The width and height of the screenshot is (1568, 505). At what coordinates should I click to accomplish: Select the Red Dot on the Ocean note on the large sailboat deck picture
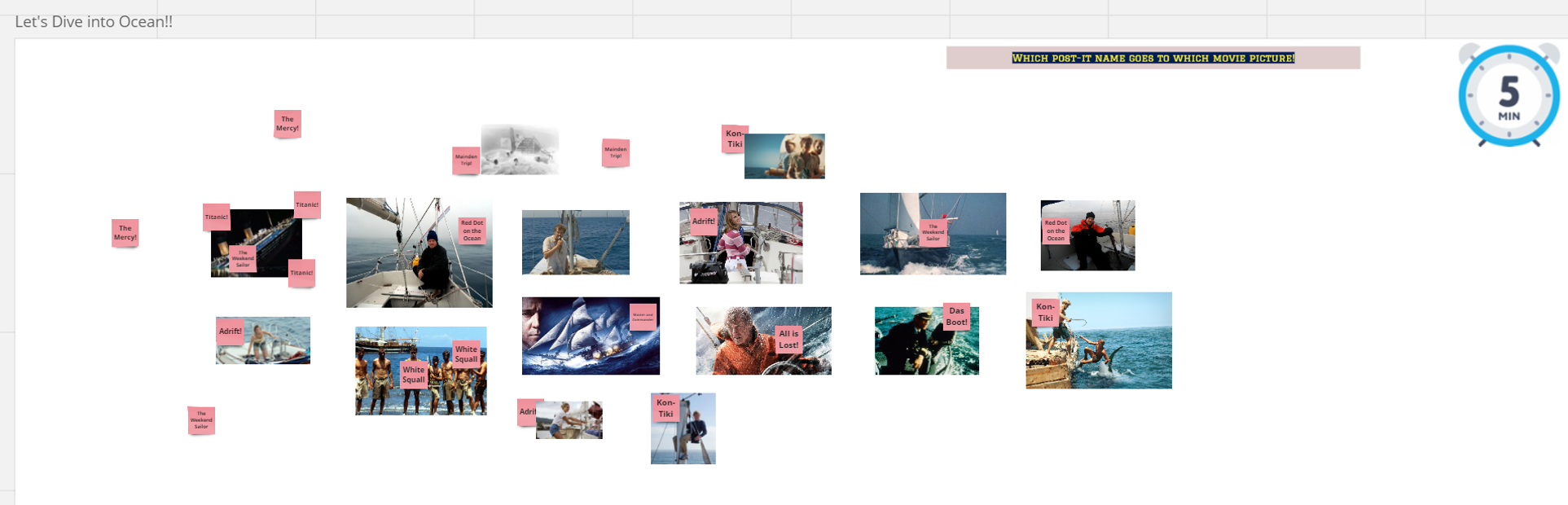pos(472,231)
